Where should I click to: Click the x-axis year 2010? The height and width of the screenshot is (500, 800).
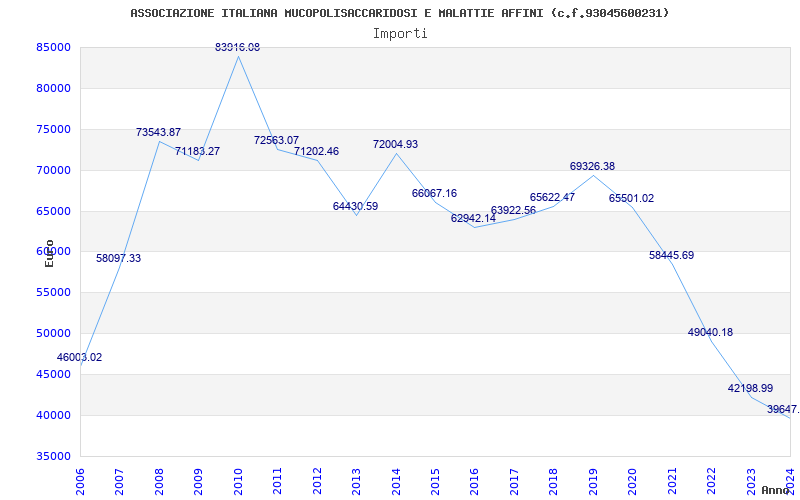coord(238,481)
